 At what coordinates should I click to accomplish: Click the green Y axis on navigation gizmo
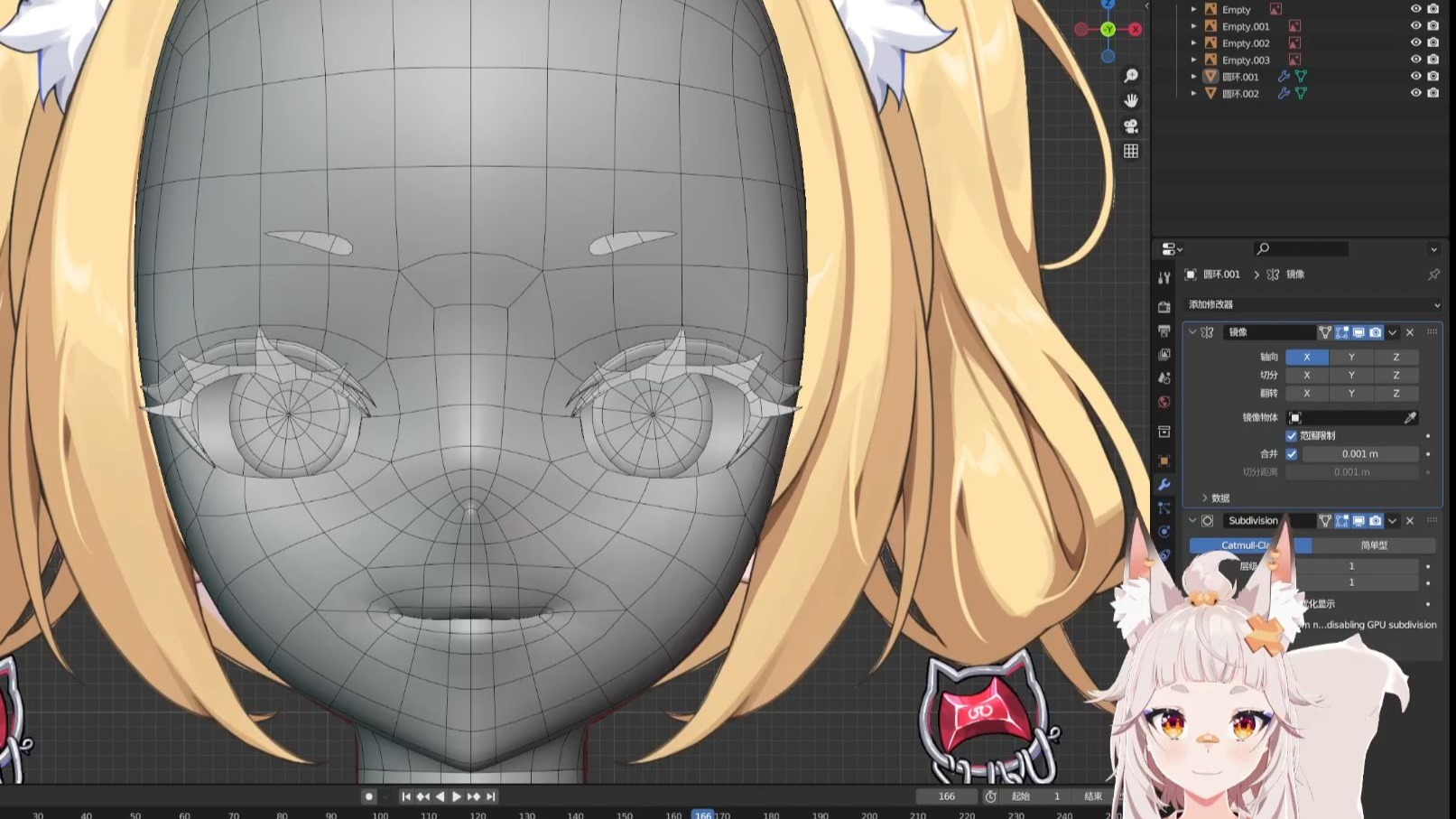pos(1108,30)
